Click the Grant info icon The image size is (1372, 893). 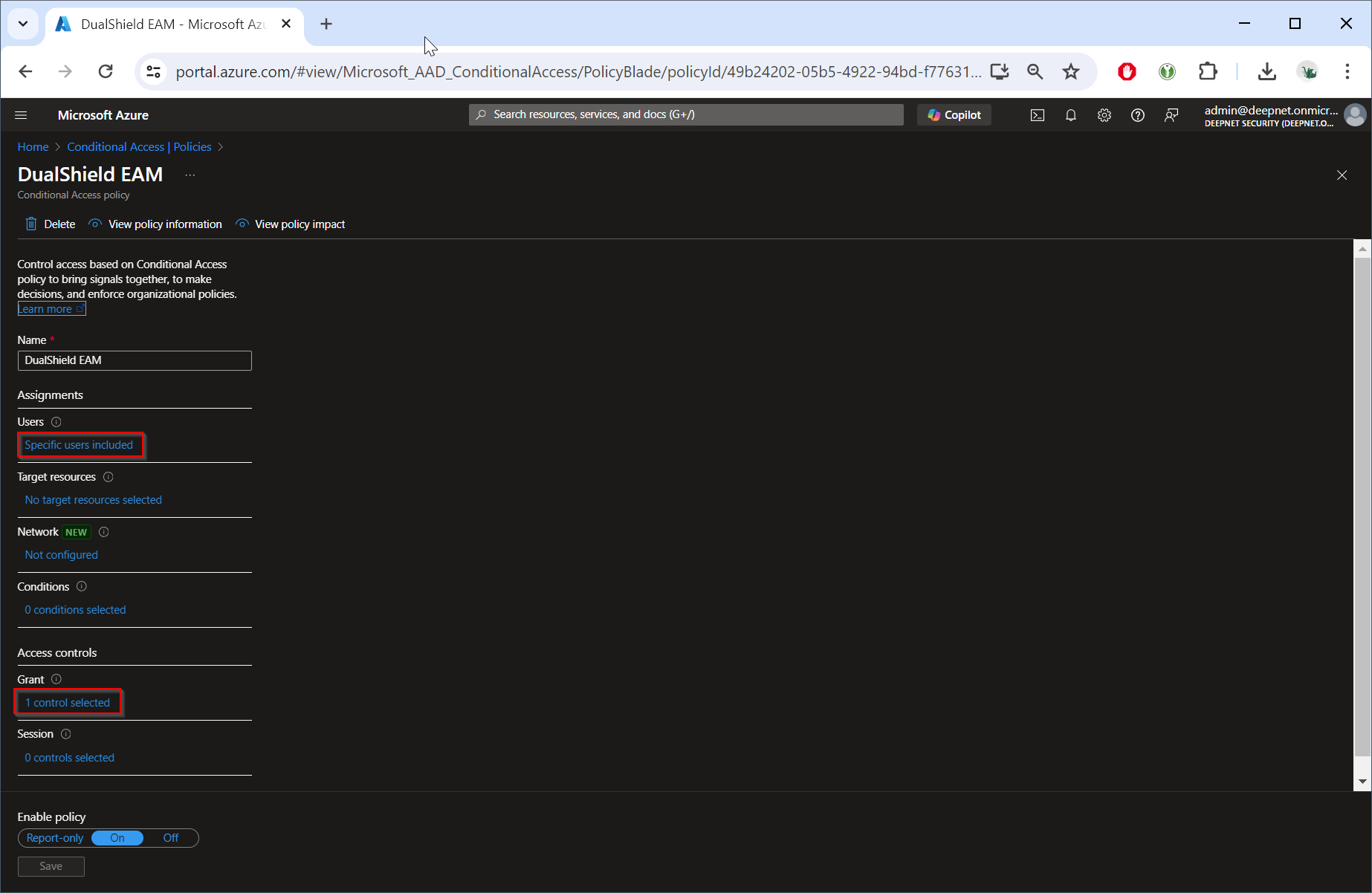coord(56,679)
